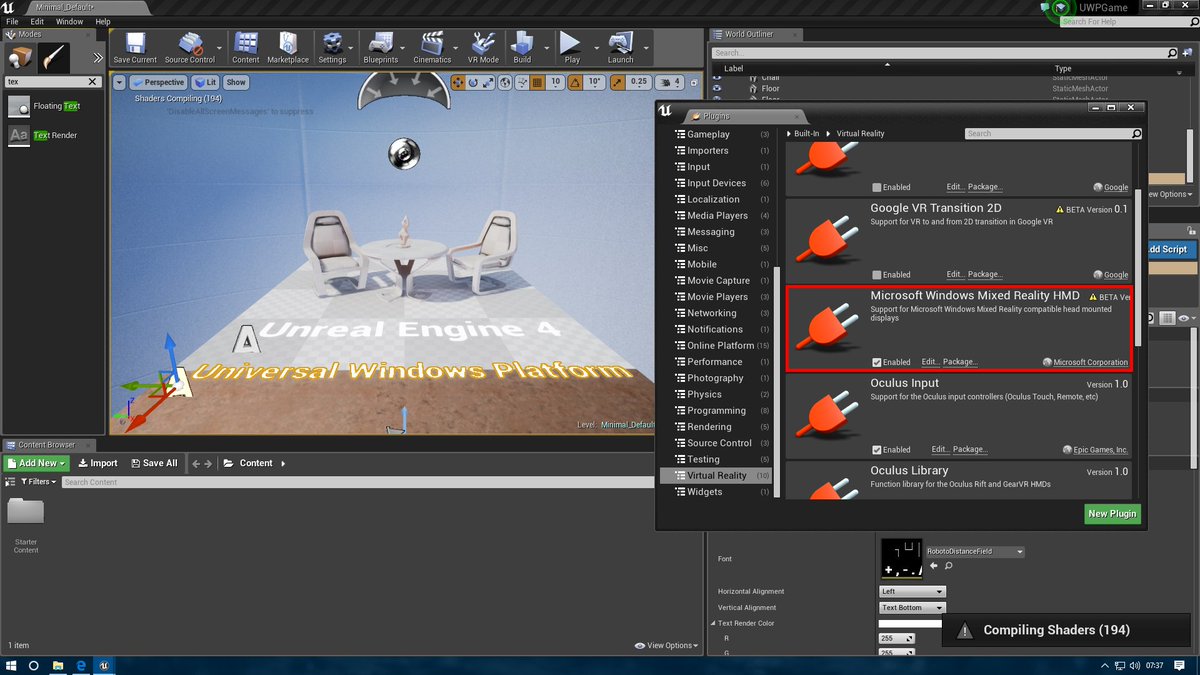The height and width of the screenshot is (675, 1200).
Task: Toggle Enabled checkbox for Oculus Input
Action: 877,450
